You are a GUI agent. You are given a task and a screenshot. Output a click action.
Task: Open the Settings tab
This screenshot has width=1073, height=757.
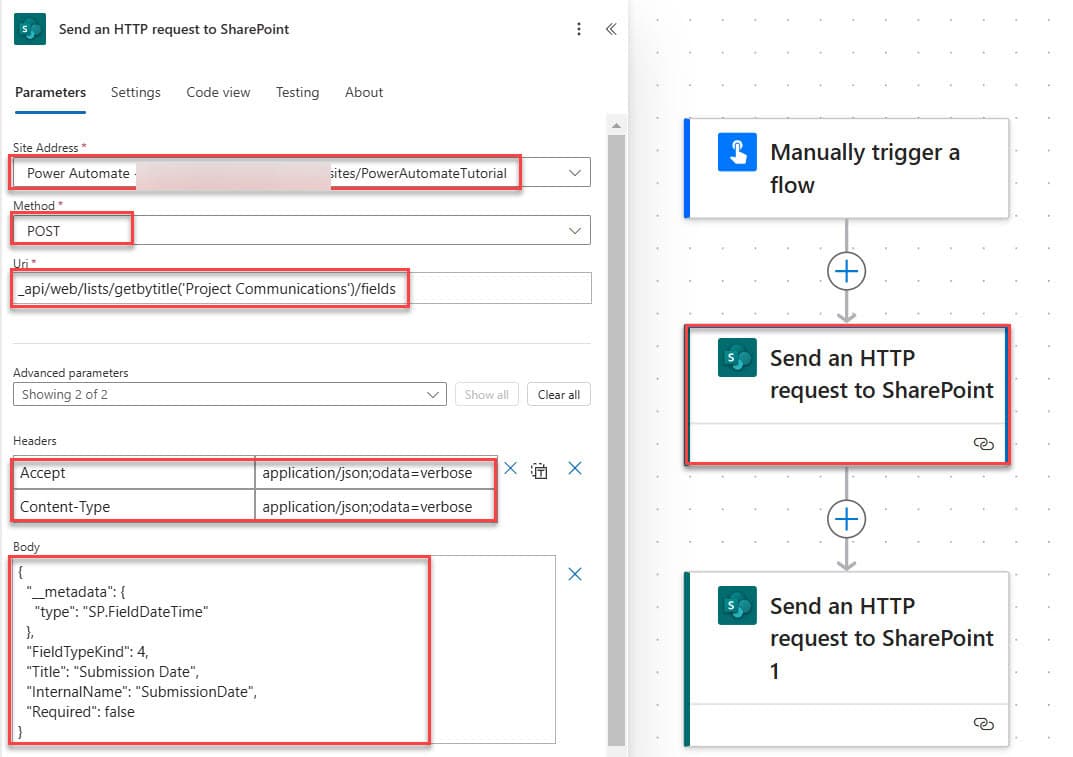click(x=135, y=92)
